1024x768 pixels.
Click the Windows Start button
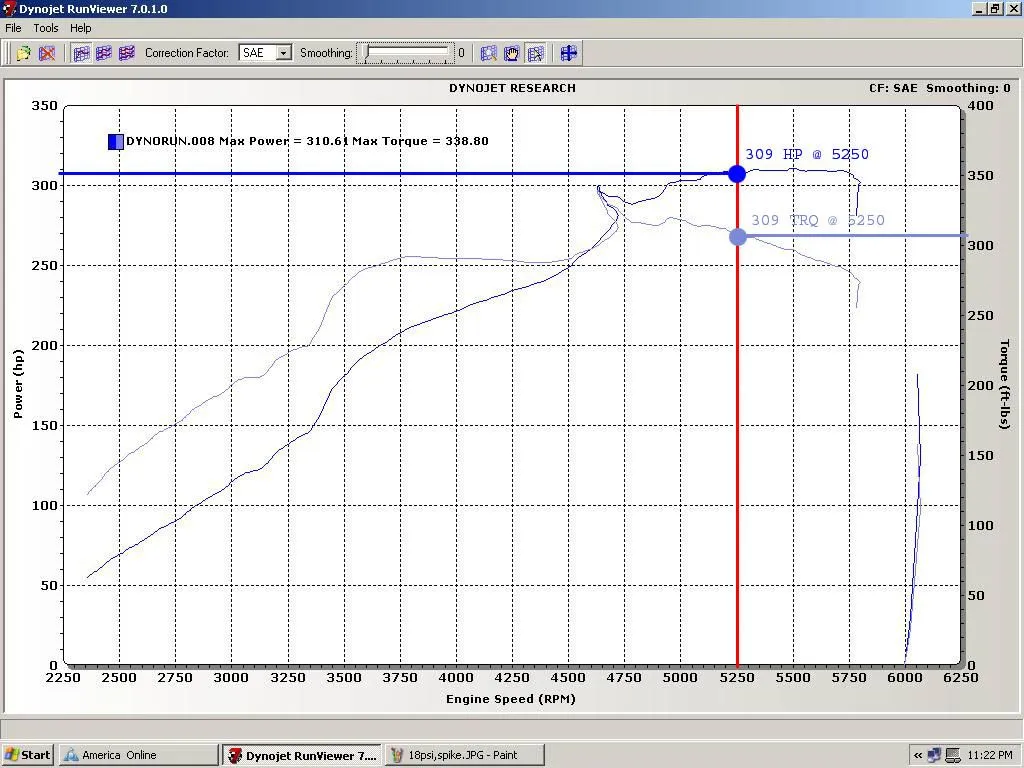(28, 755)
